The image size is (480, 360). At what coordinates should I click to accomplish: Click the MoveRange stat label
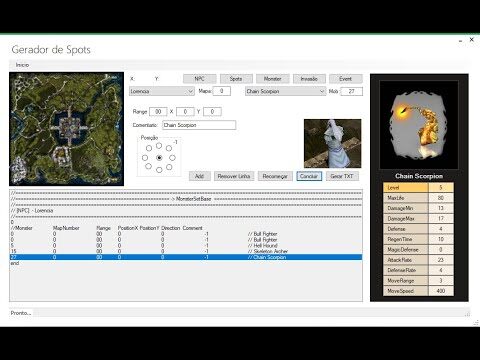tap(406, 281)
